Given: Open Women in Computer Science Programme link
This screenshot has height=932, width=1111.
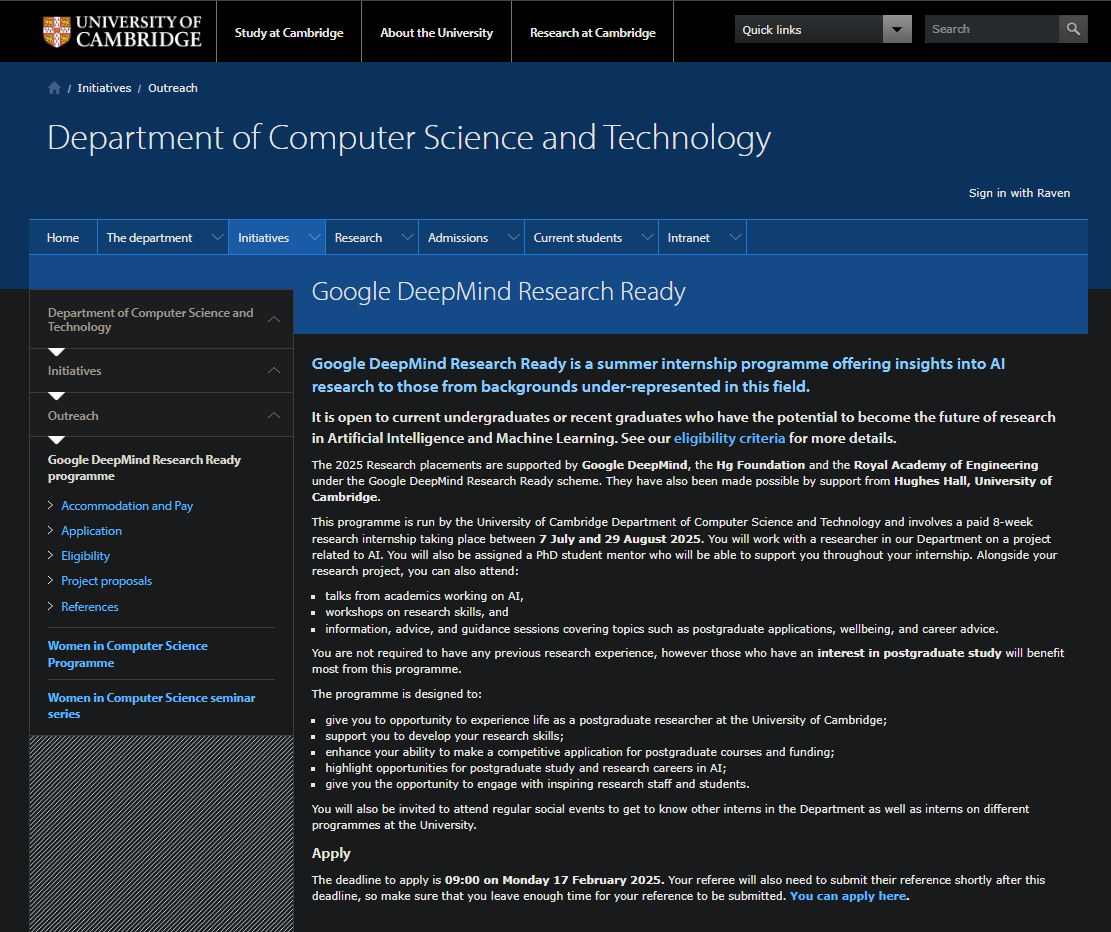Looking at the screenshot, I should click(x=128, y=654).
